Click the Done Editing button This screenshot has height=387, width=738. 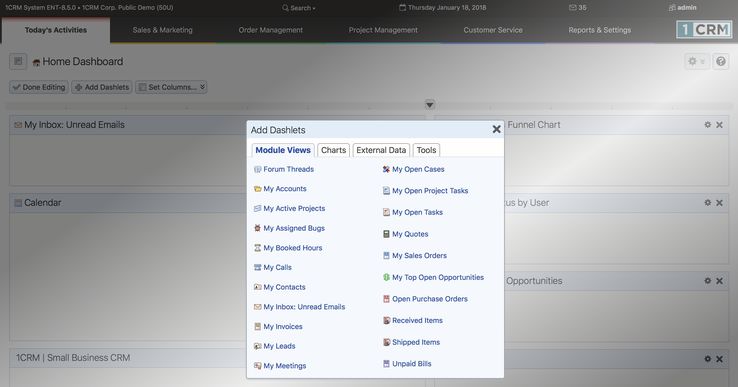coord(39,87)
